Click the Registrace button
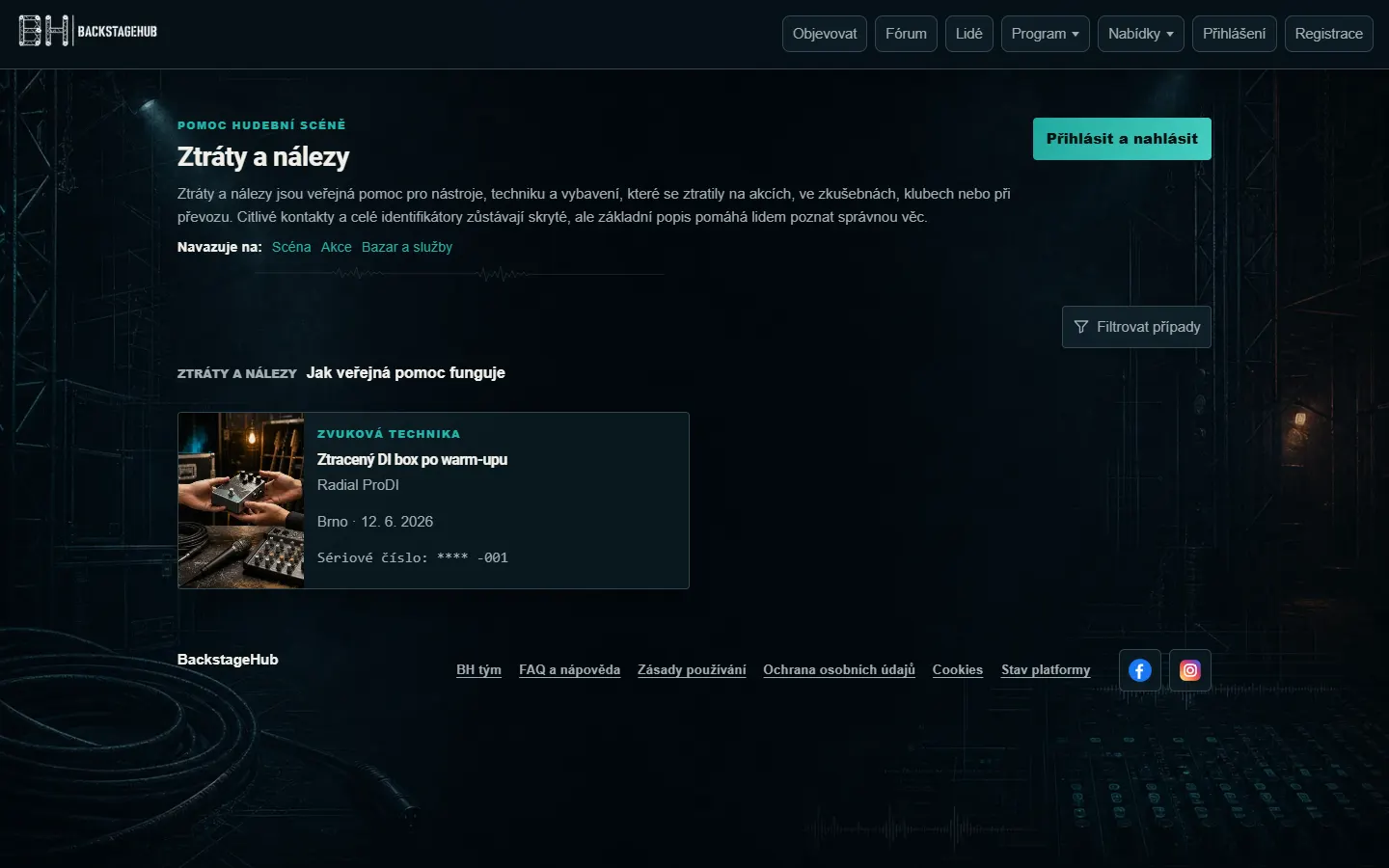Image resolution: width=1389 pixels, height=868 pixels. (1329, 34)
